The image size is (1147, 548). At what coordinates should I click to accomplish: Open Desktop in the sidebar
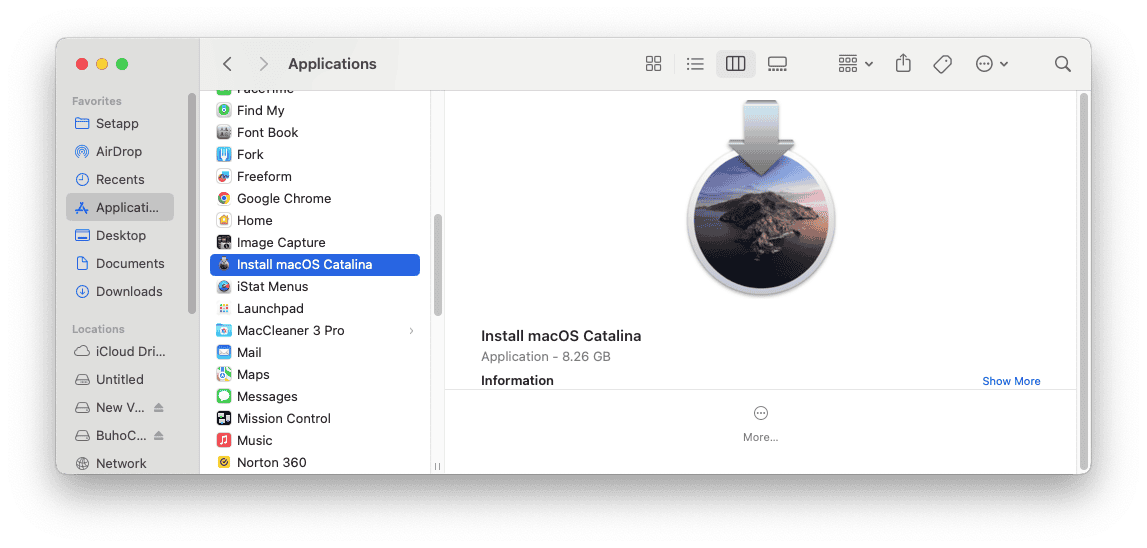click(120, 236)
